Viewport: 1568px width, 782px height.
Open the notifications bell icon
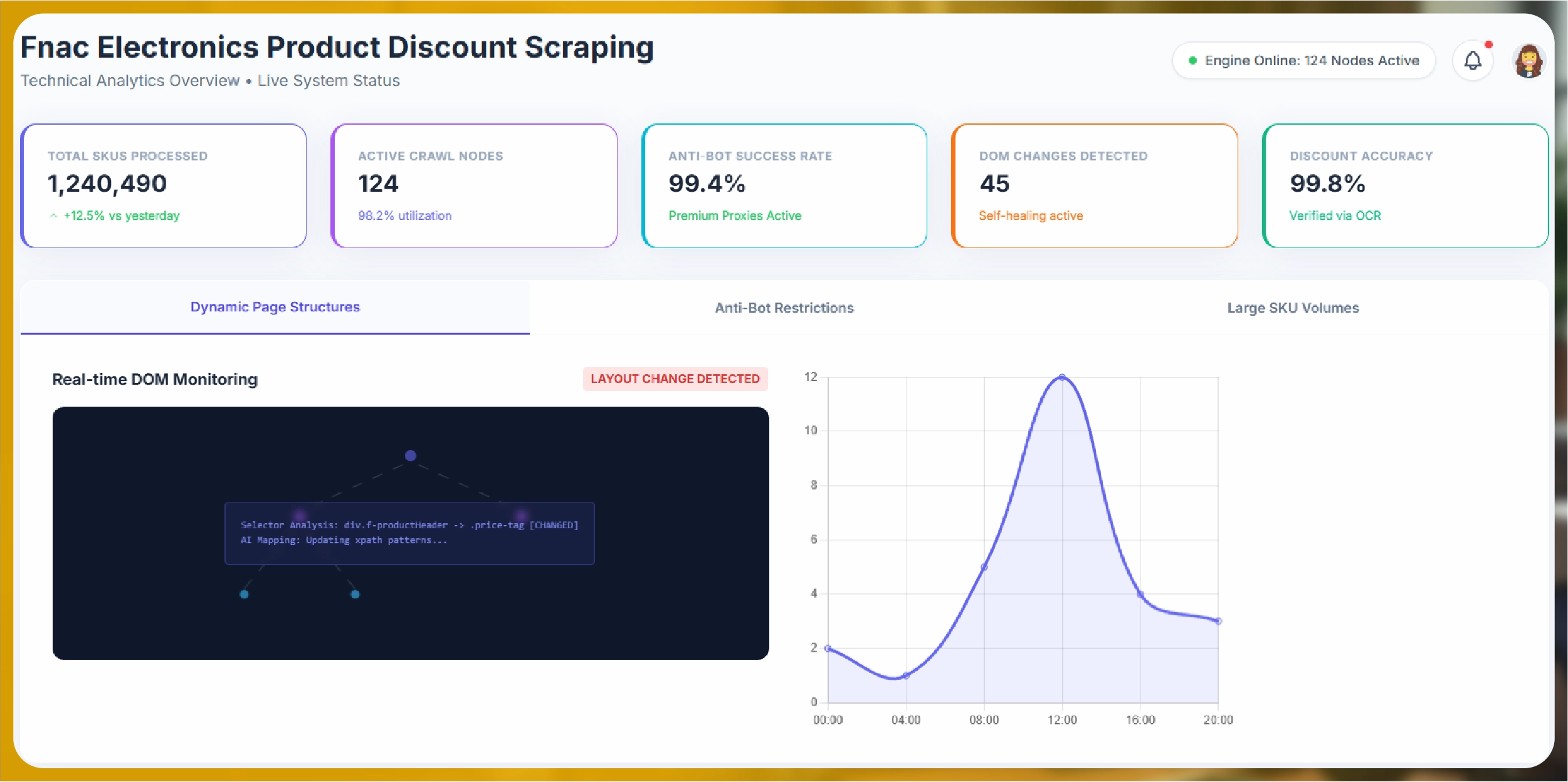pyautogui.click(x=1473, y=60)
